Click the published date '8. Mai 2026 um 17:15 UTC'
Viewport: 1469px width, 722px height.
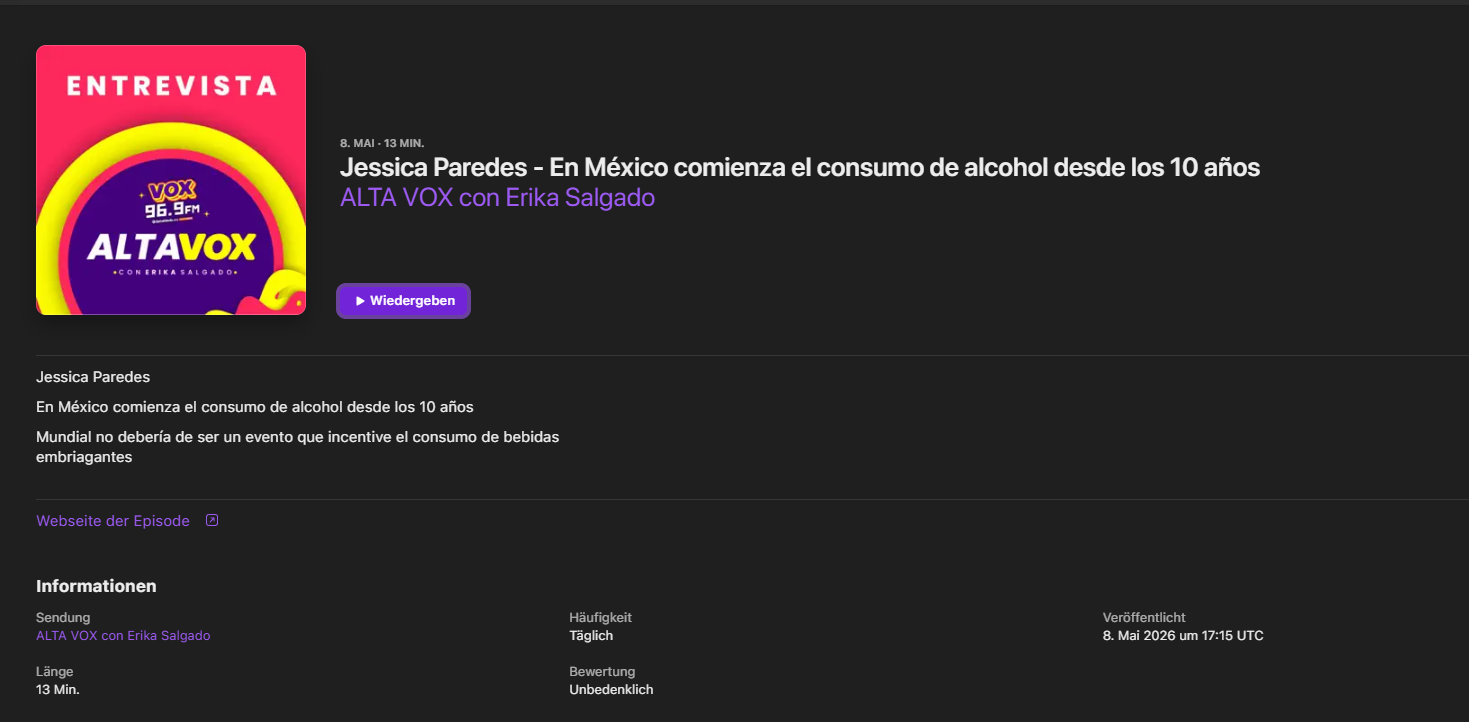tap(1183, 636)
